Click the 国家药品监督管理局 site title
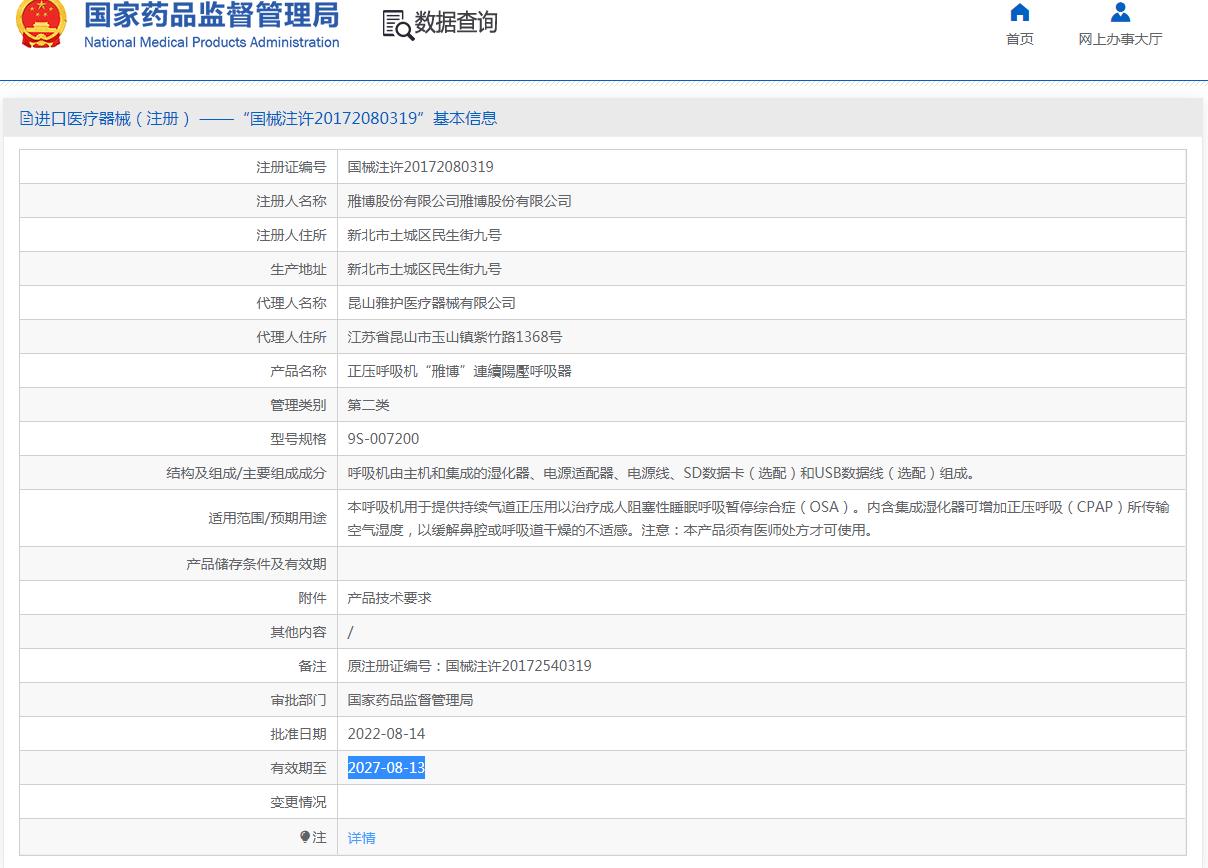Viewport: 1208px width, 868px height. click(211, 15)
